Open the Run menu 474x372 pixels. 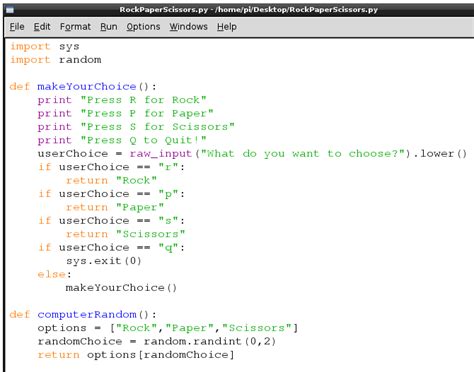109,27
